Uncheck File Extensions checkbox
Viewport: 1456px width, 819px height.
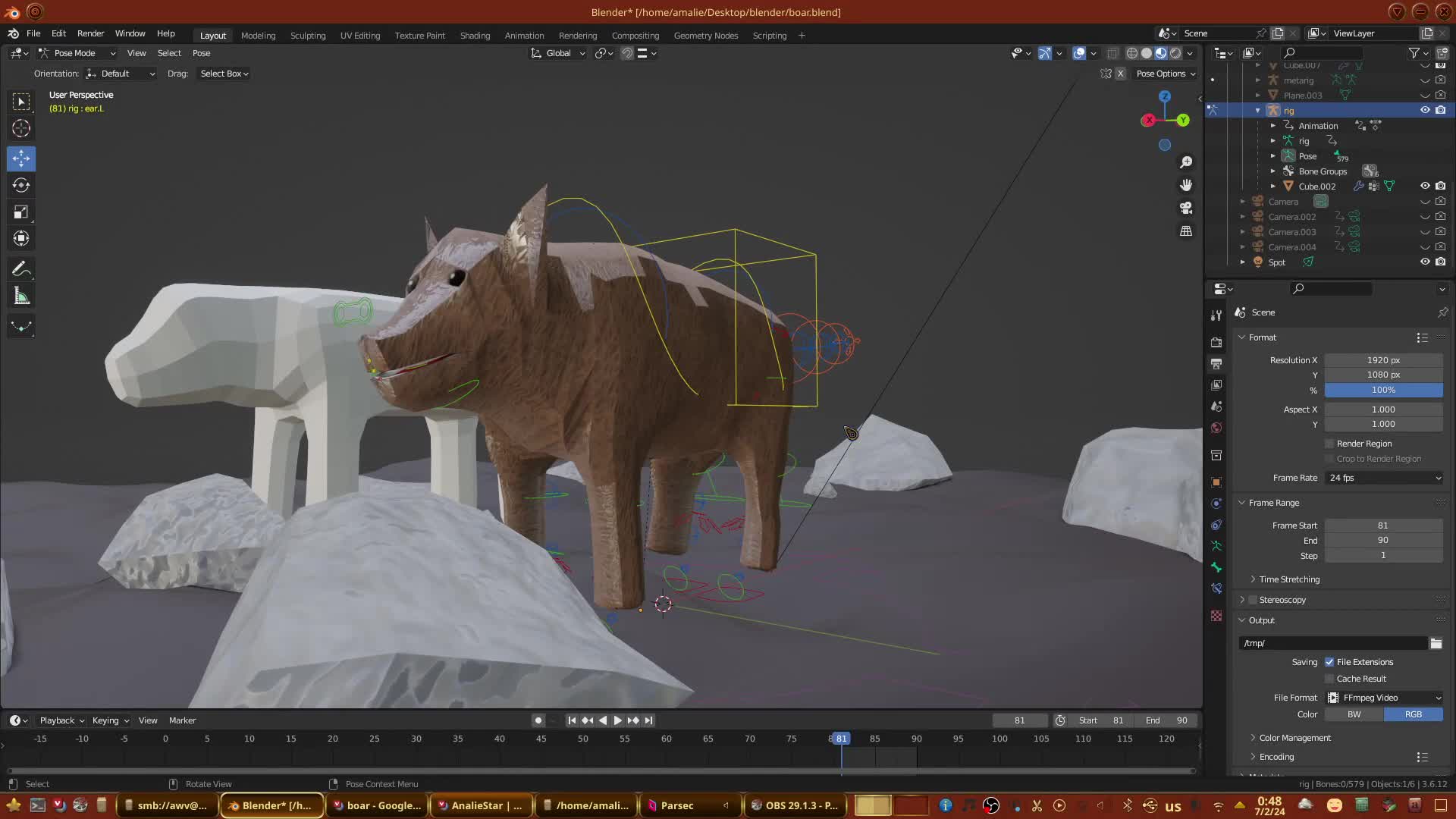1329,662
